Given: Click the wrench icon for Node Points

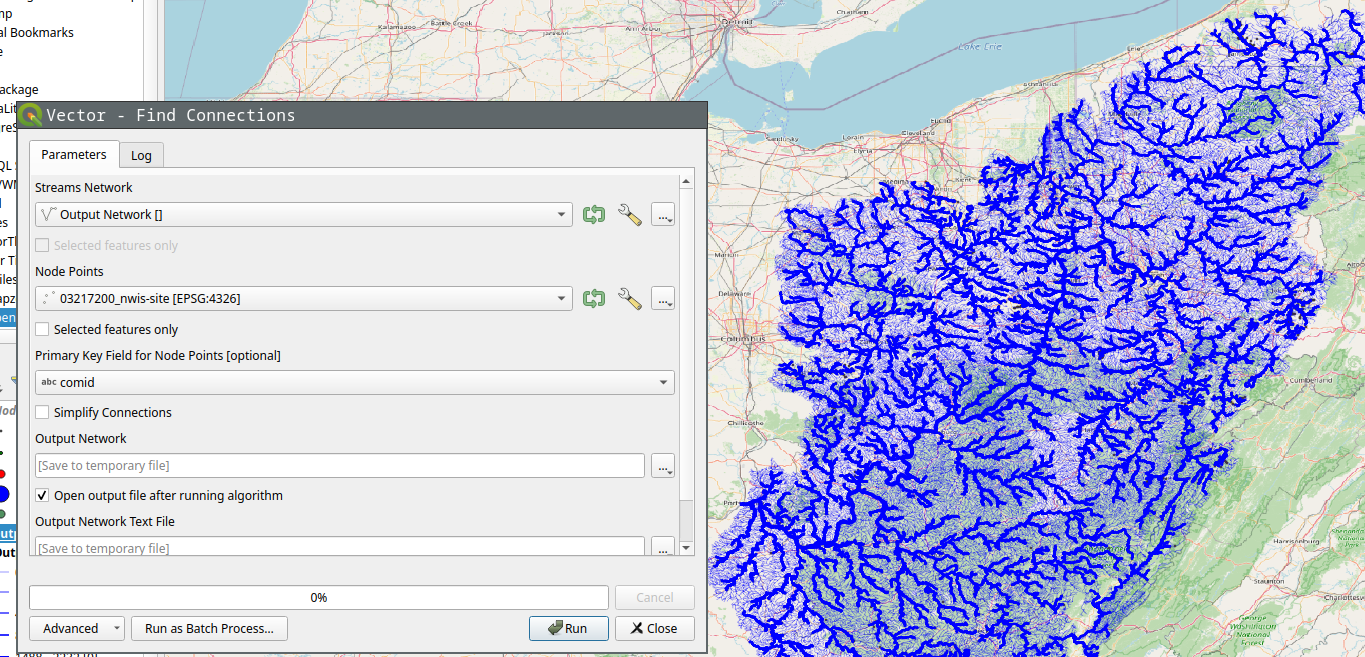Looking at the screenshot, I should point(629,298).
